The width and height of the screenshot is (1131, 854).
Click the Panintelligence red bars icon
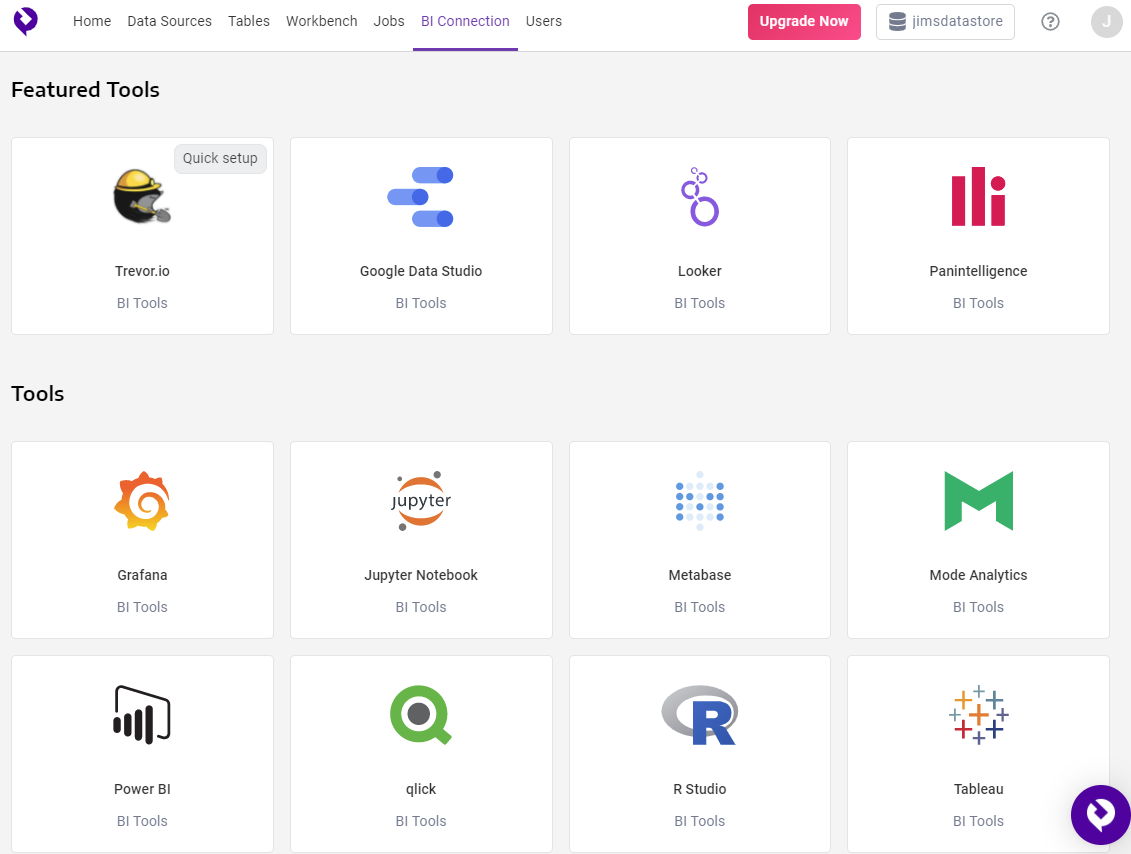click(x=978, y=197)
